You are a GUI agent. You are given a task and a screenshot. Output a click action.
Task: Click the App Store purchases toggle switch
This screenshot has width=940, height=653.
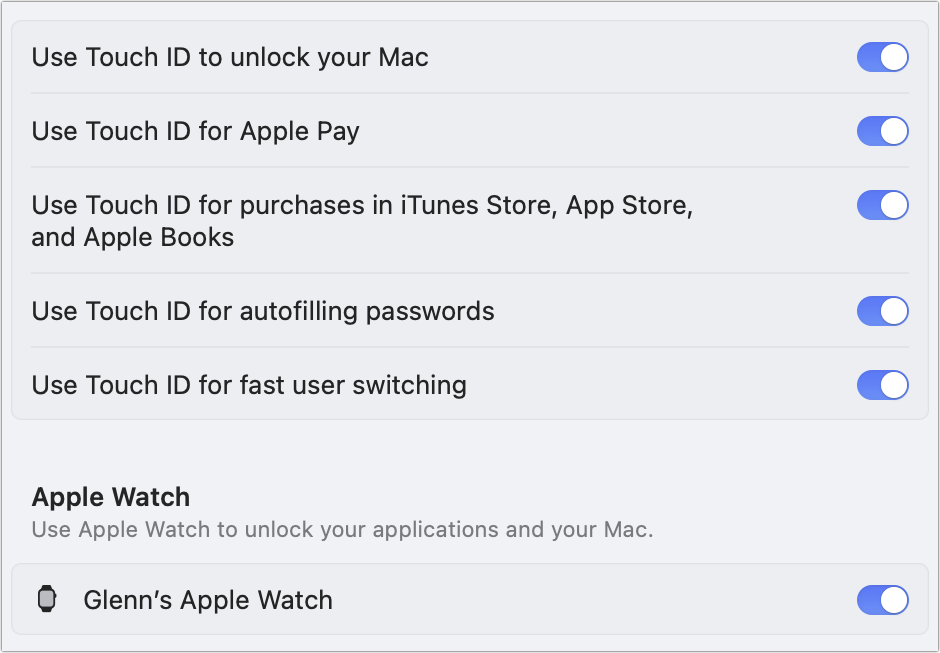882,205
